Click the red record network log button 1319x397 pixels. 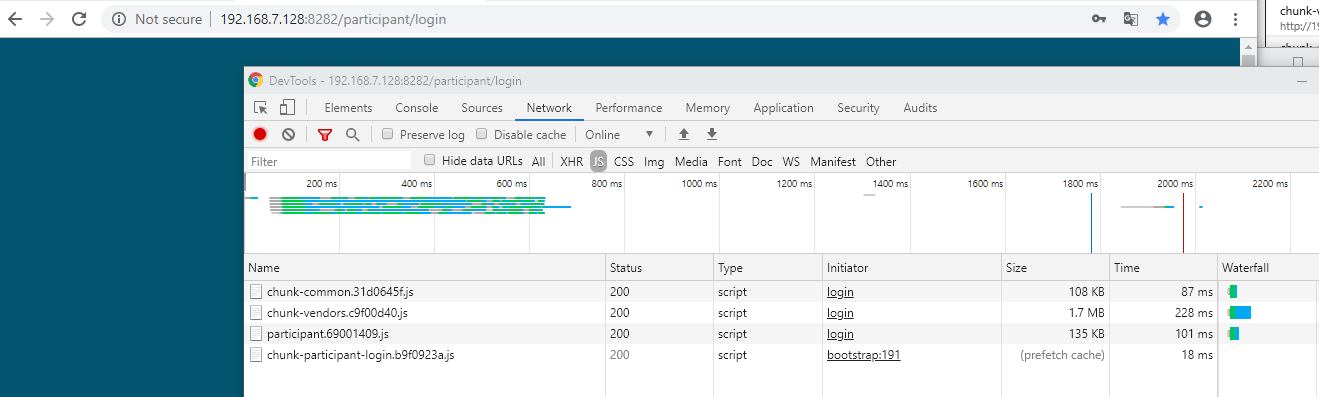click(260, 134)
